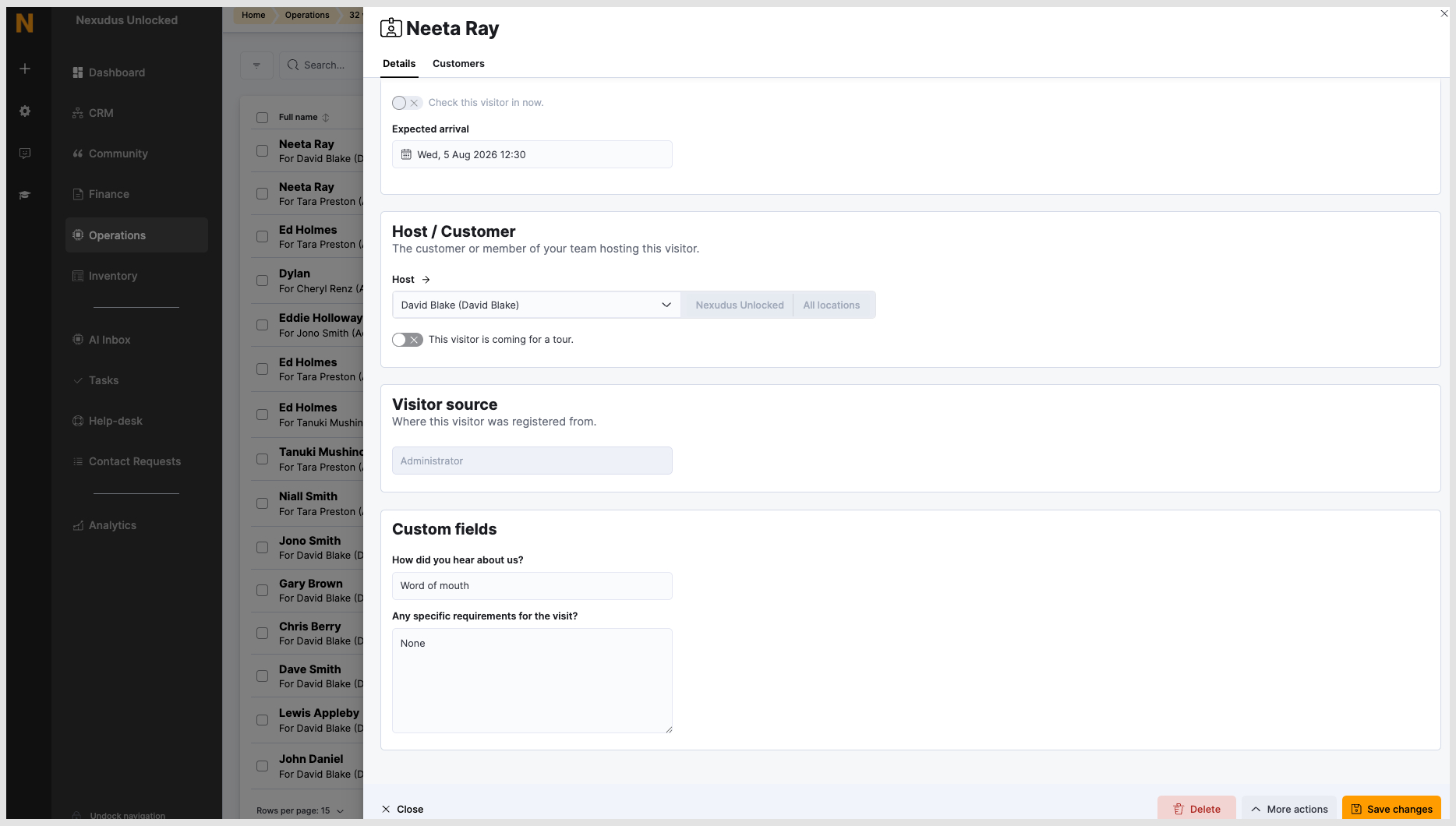Viewport: 1456px width, 826px height.
Task: Click the calendar icon in Expected arrival
Action: point(406,154)
